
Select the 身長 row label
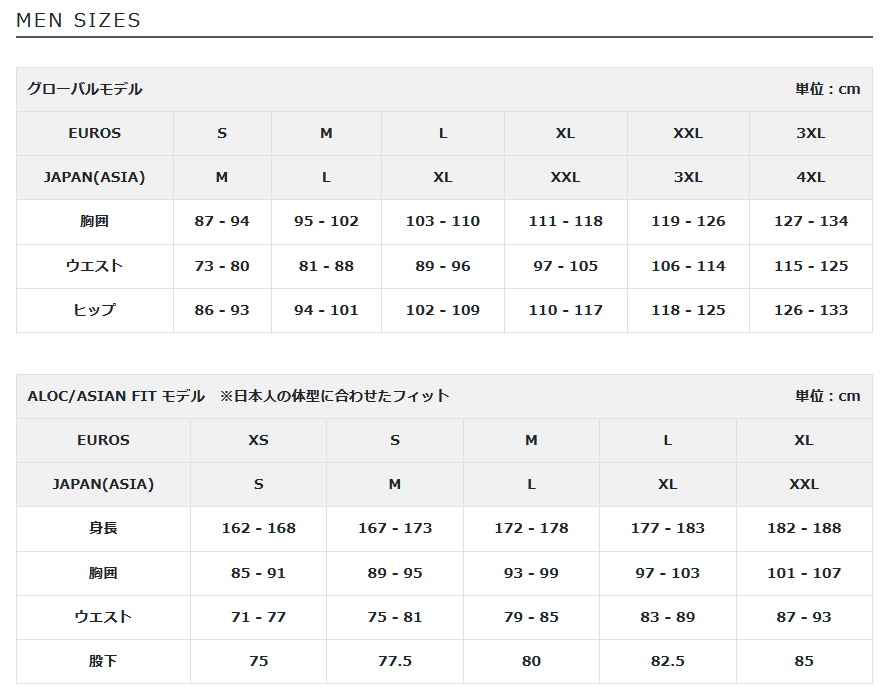click(103, 528)
